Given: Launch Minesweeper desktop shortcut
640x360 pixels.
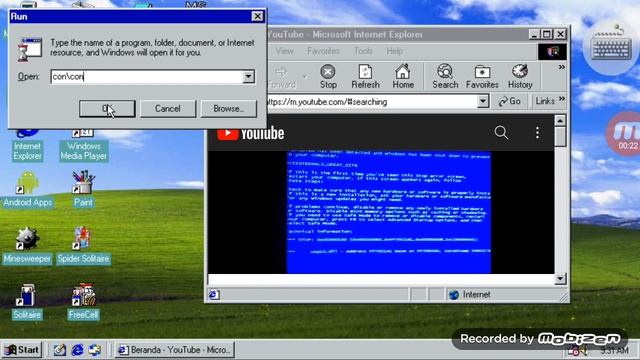Looking at the screenshot, I should [27, 246].
